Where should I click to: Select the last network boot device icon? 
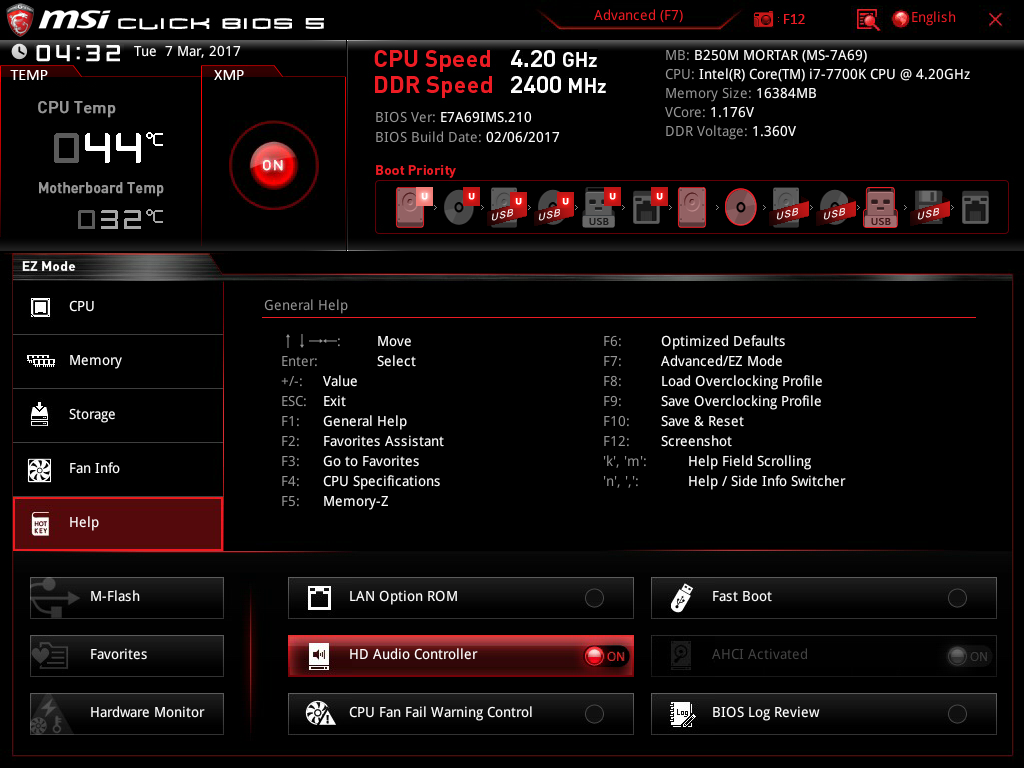click(975, 207)
